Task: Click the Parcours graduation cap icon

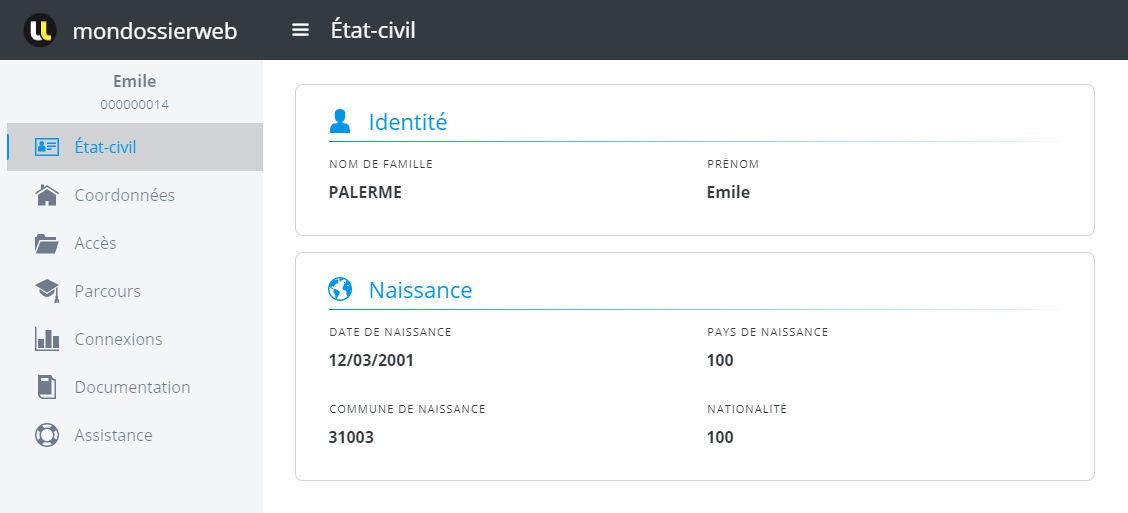Action: 47,291
